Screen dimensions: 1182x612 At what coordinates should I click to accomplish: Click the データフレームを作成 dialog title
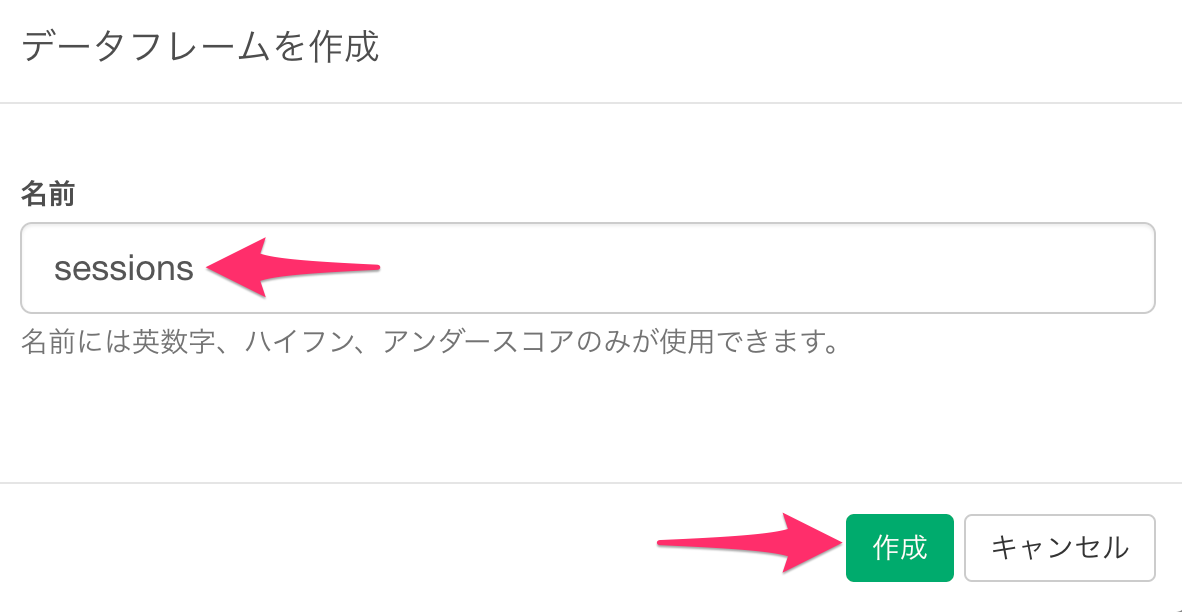[x=200, y=48]
